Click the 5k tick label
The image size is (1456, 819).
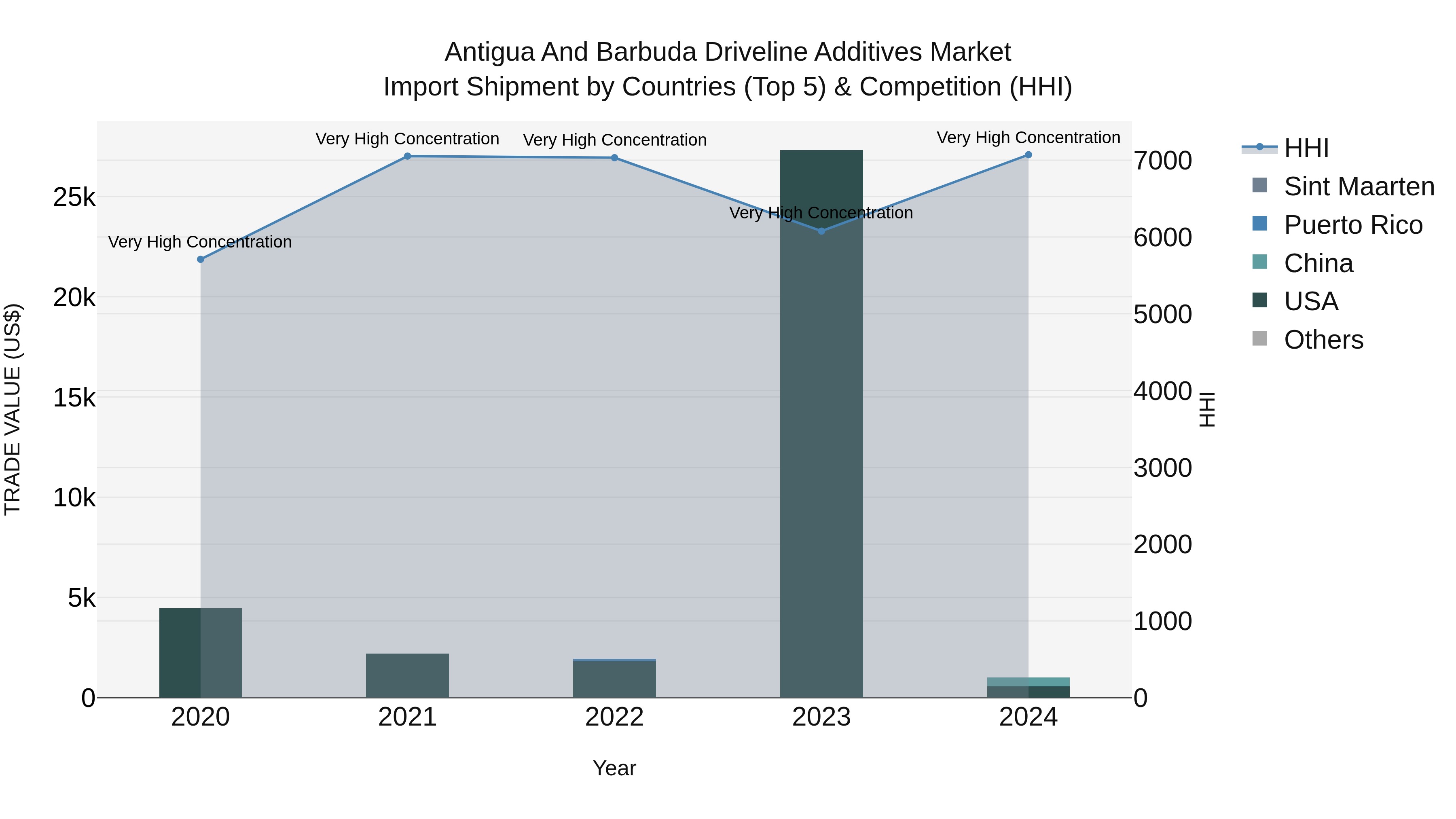[x=82, y=598]
